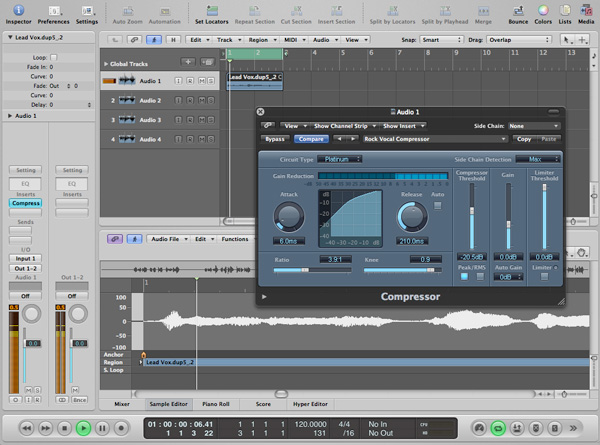The width and height of the screenshot is (600, 445).
Task: Stop playback in the transport
Action: pos(64,428)
